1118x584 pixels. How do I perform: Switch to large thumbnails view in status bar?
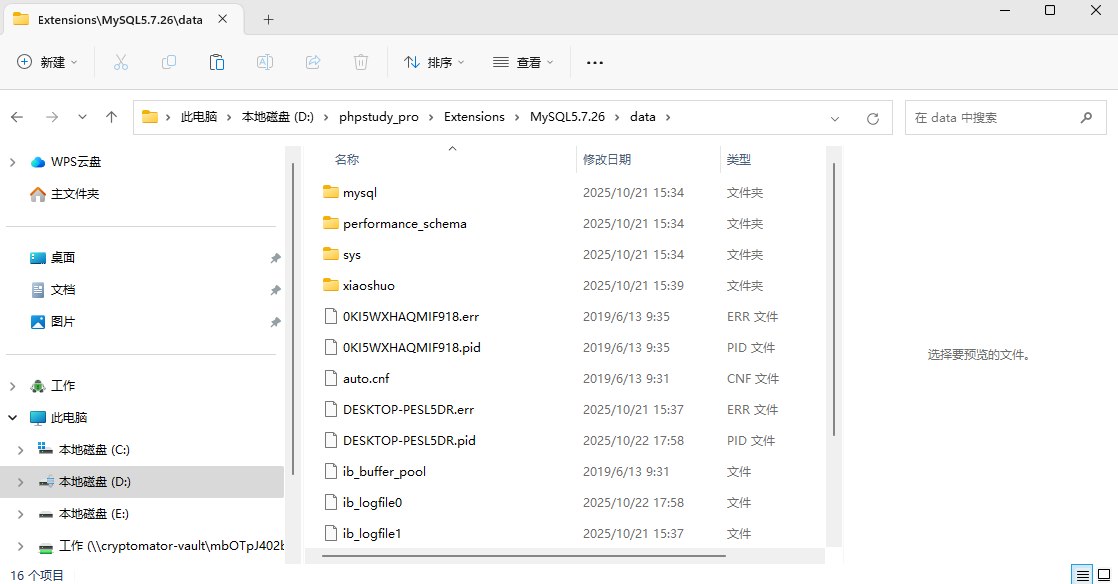click(x=1103, y=575)
